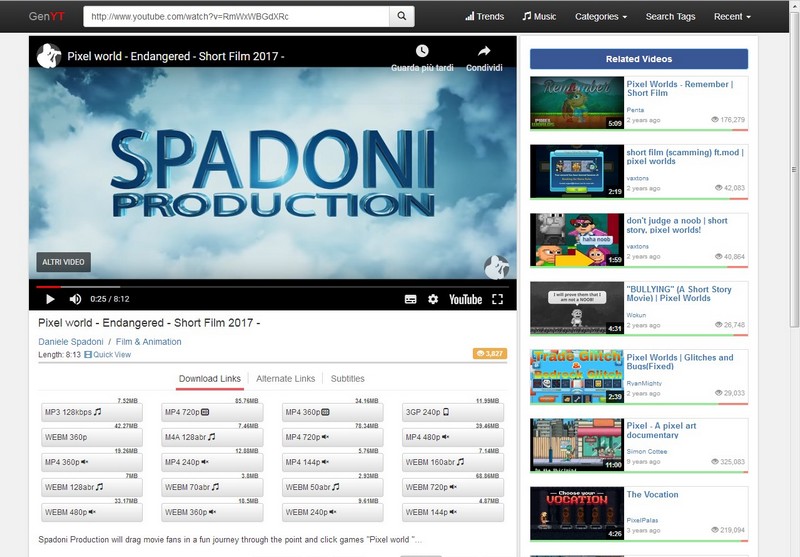The width and height of the screenshot is (800, 557).
Task: Click the search magnifier button
Action: [x=401, y=16]
